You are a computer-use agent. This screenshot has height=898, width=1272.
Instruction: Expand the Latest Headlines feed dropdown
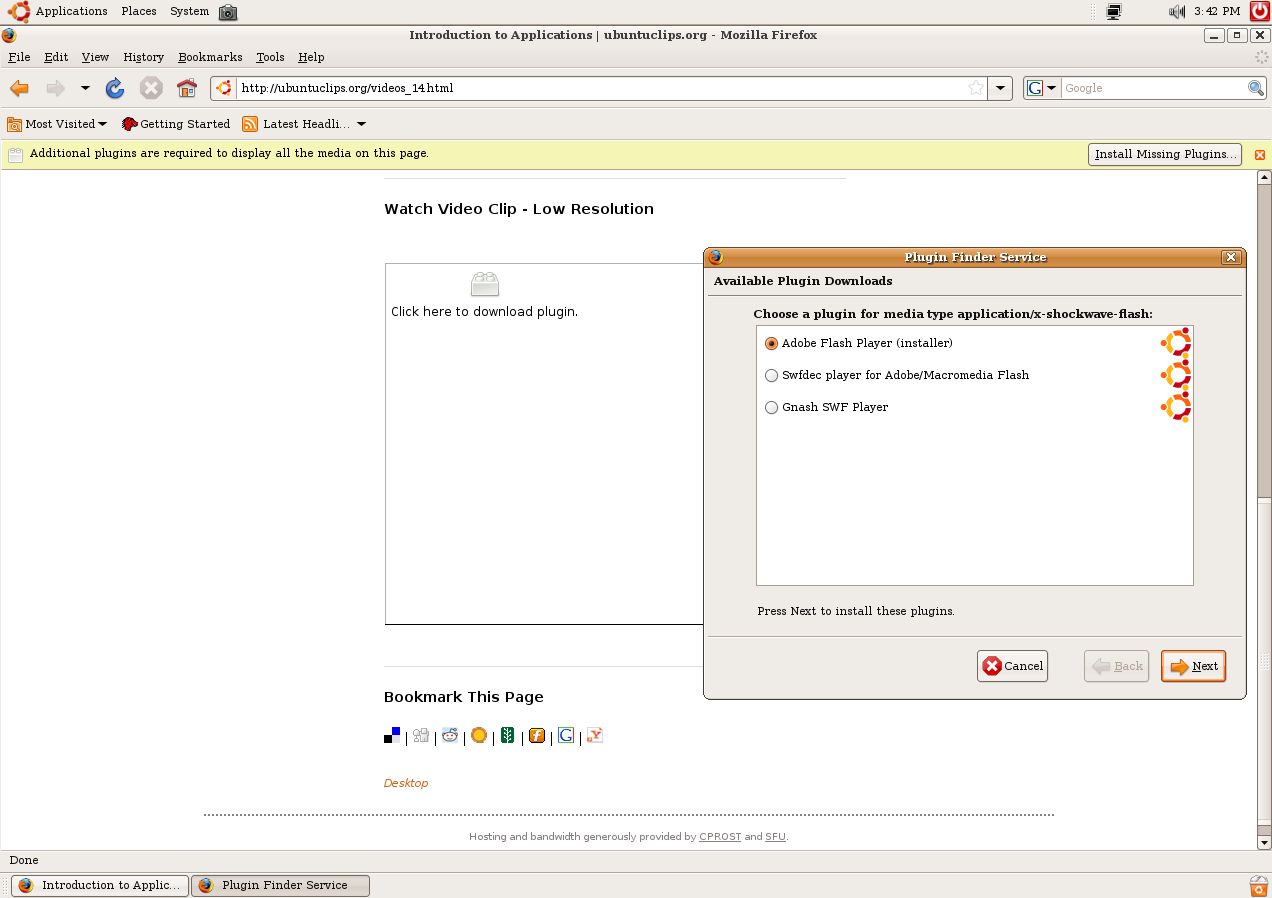361,124
